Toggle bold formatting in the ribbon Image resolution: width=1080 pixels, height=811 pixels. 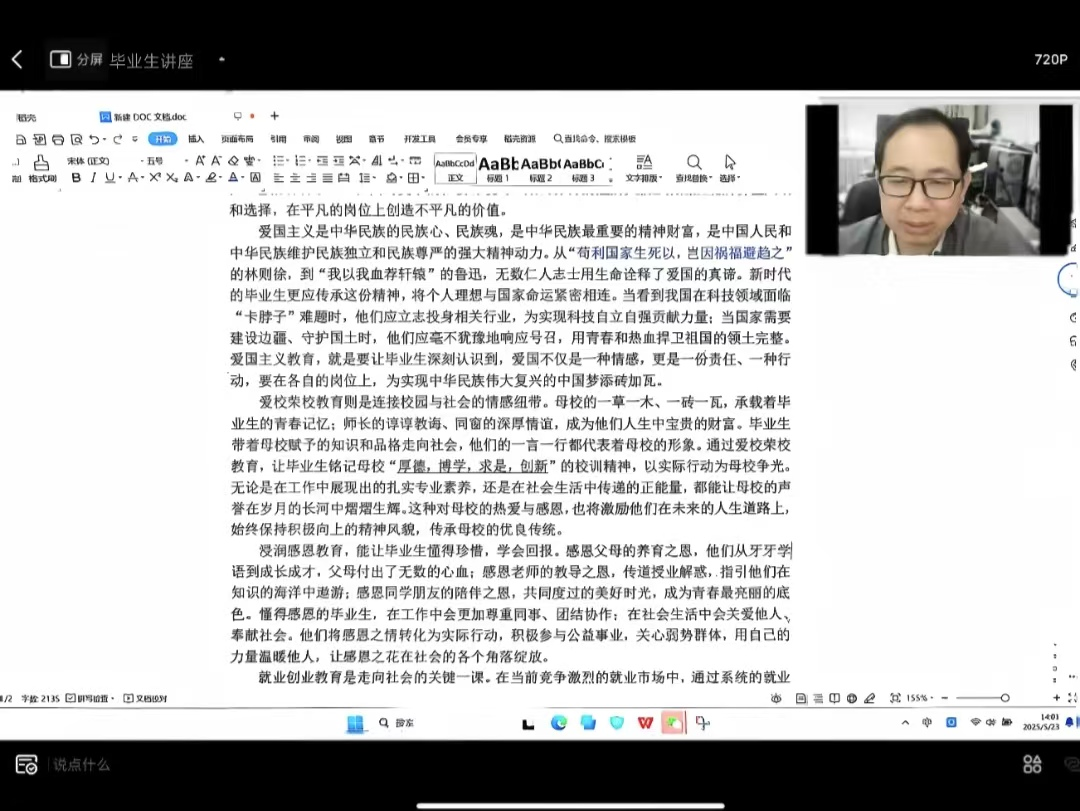point(76,178)
